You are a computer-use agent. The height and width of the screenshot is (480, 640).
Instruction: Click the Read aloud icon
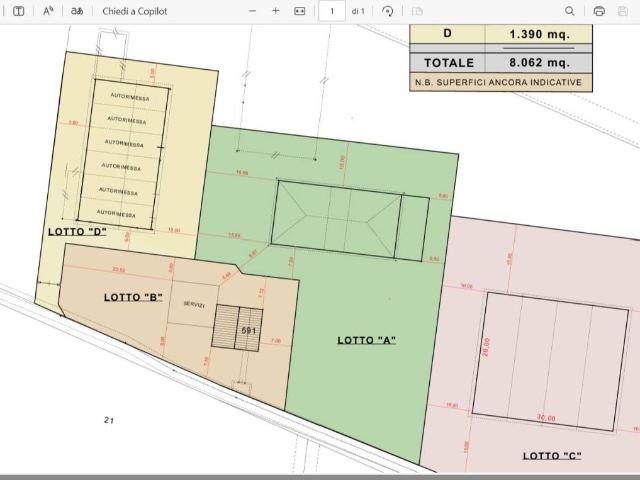(x=47, y=11)
